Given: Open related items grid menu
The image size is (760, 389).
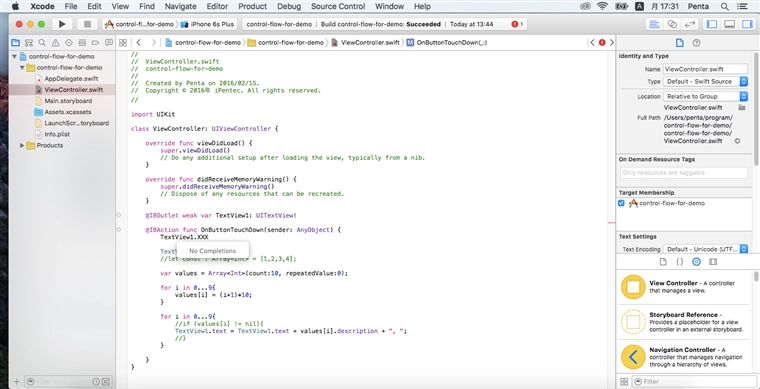Looking at the screenshot, I should coord(123,43).
